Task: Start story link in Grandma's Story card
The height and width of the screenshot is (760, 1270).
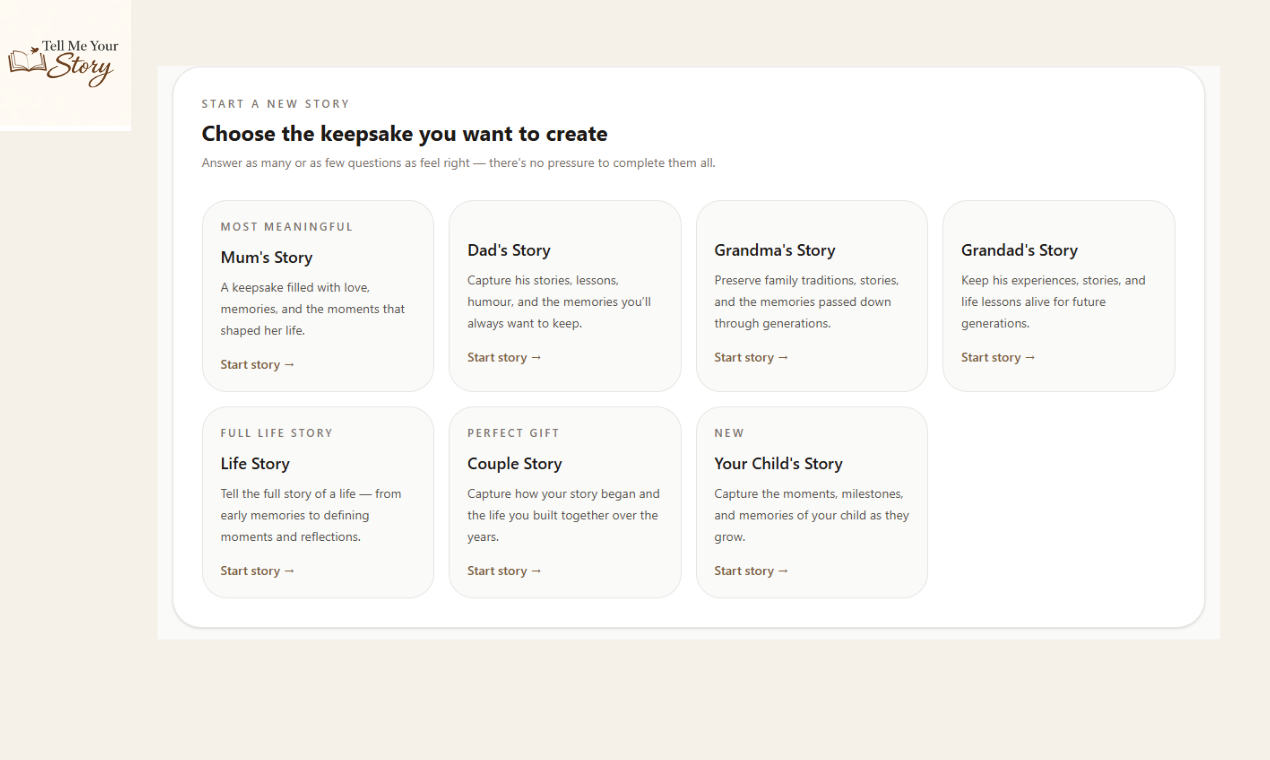Action: pos(752,358)
